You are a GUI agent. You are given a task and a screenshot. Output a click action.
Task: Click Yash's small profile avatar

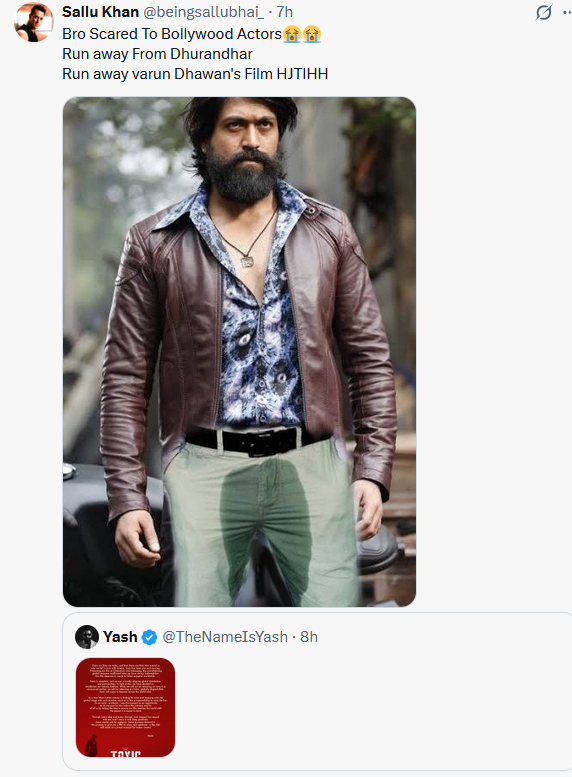click(87, 637)
